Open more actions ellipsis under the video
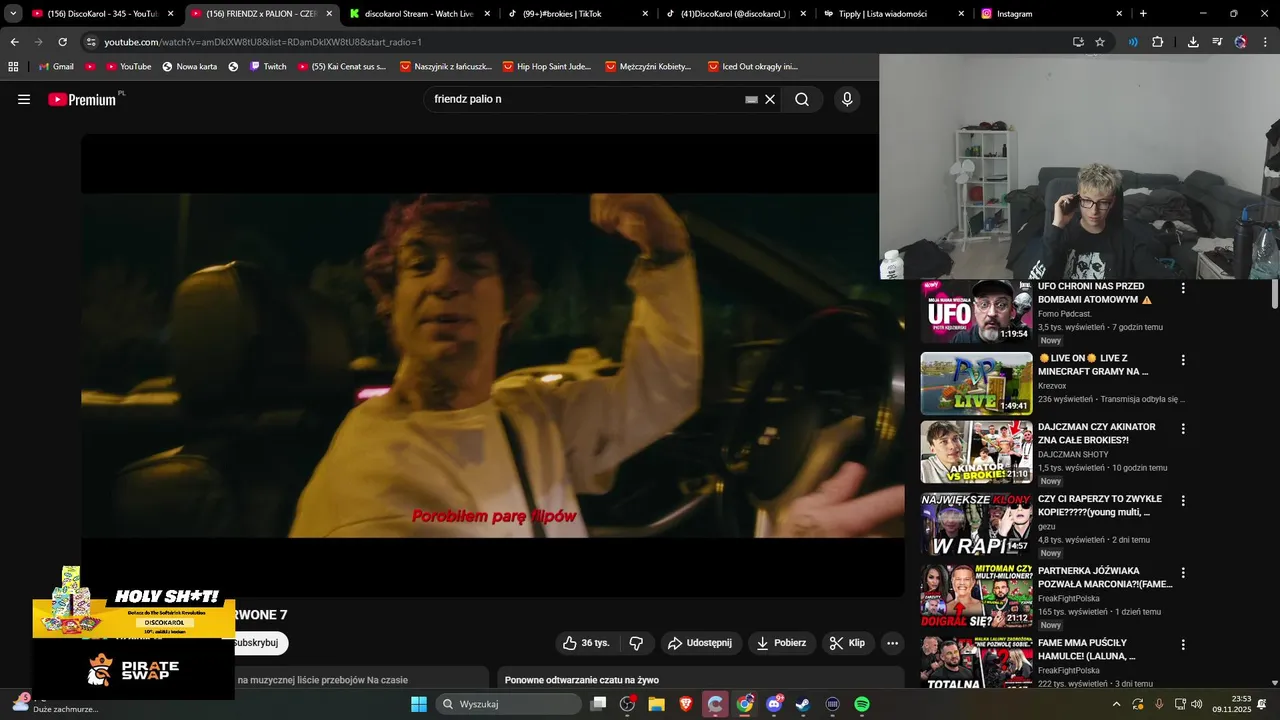 [x=893, y=643]
